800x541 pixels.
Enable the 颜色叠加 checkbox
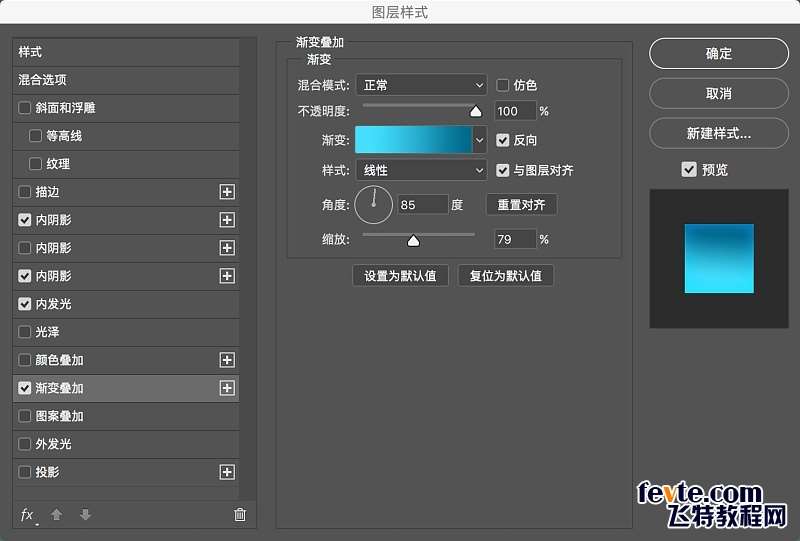tap(24, 360)
